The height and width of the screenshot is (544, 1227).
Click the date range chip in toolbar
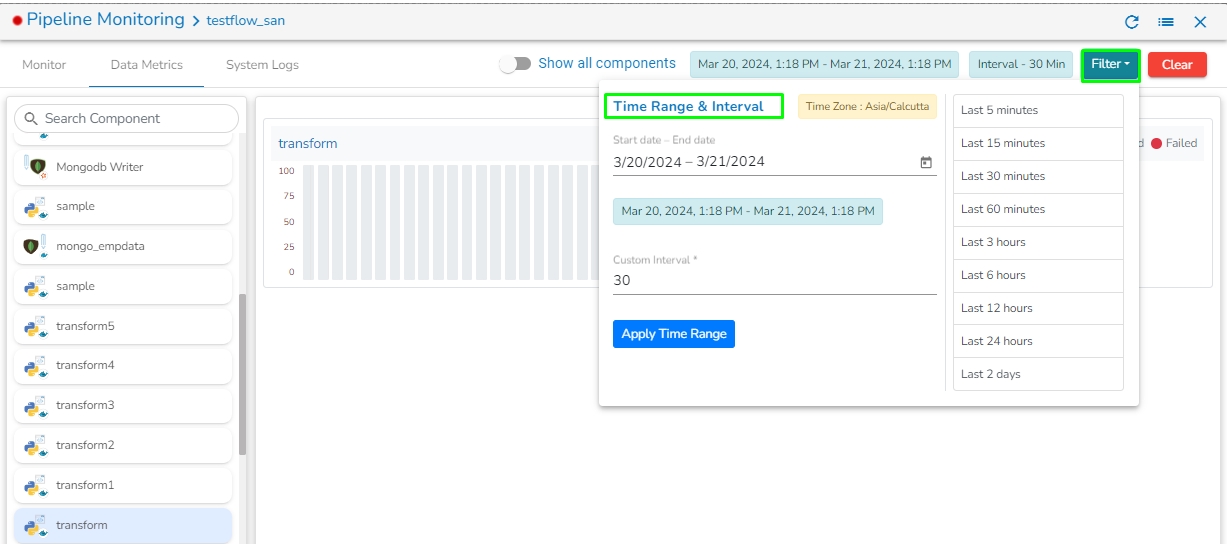[x=824, y=64]
